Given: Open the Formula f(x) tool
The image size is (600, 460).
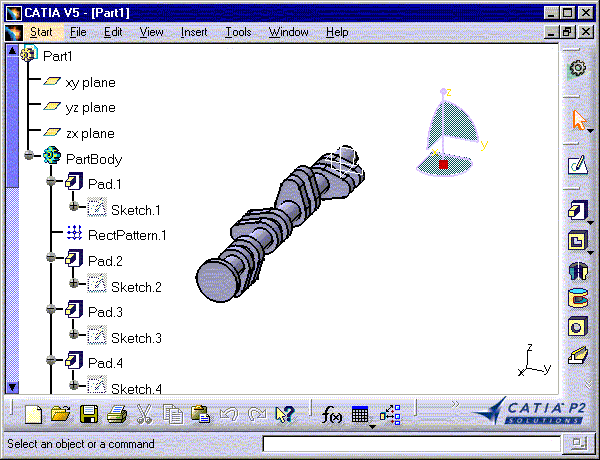Looking at the screenshot, I should pyautogui.click(x=333, y=414).
